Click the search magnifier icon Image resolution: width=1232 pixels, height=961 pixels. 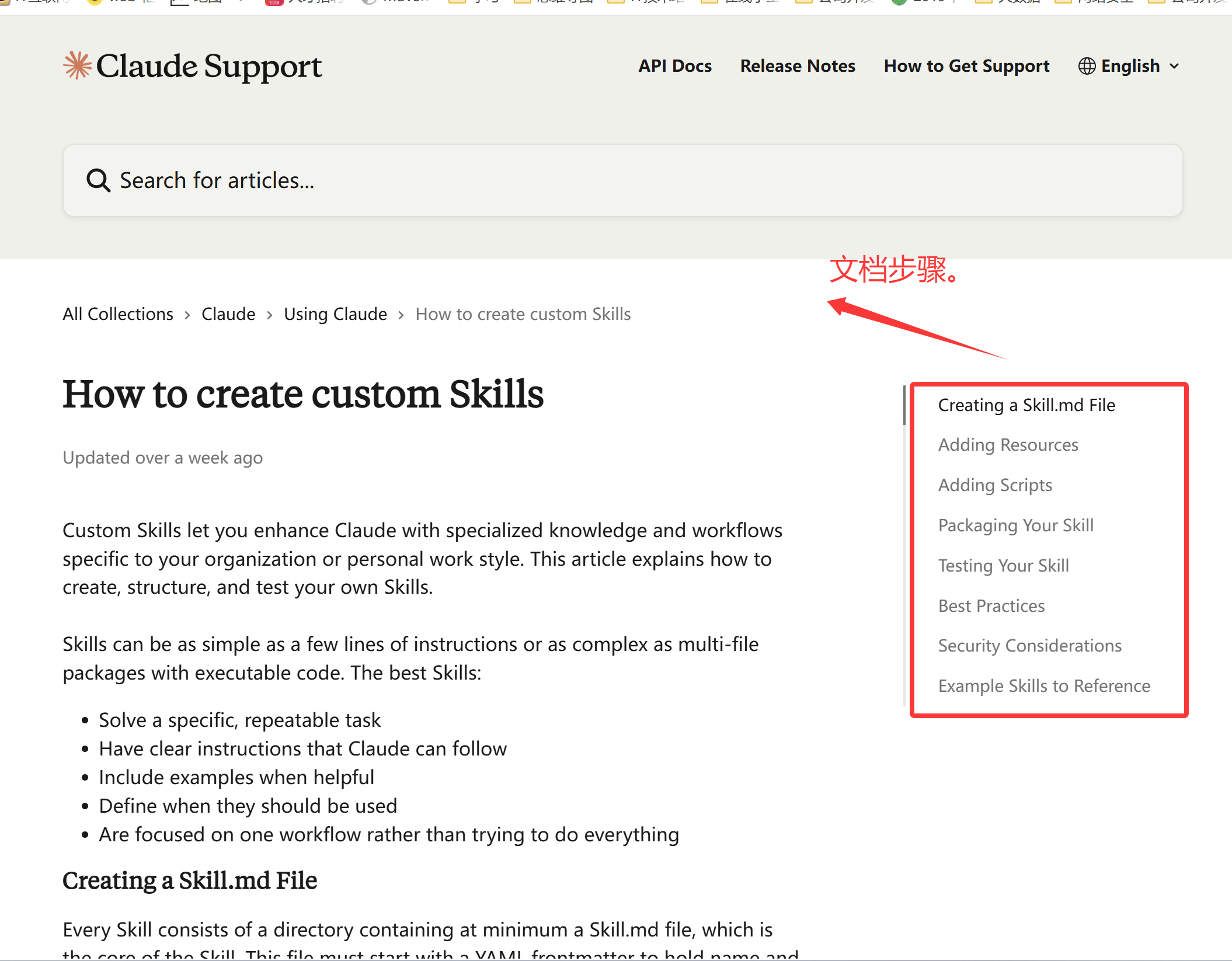[98, 180]
